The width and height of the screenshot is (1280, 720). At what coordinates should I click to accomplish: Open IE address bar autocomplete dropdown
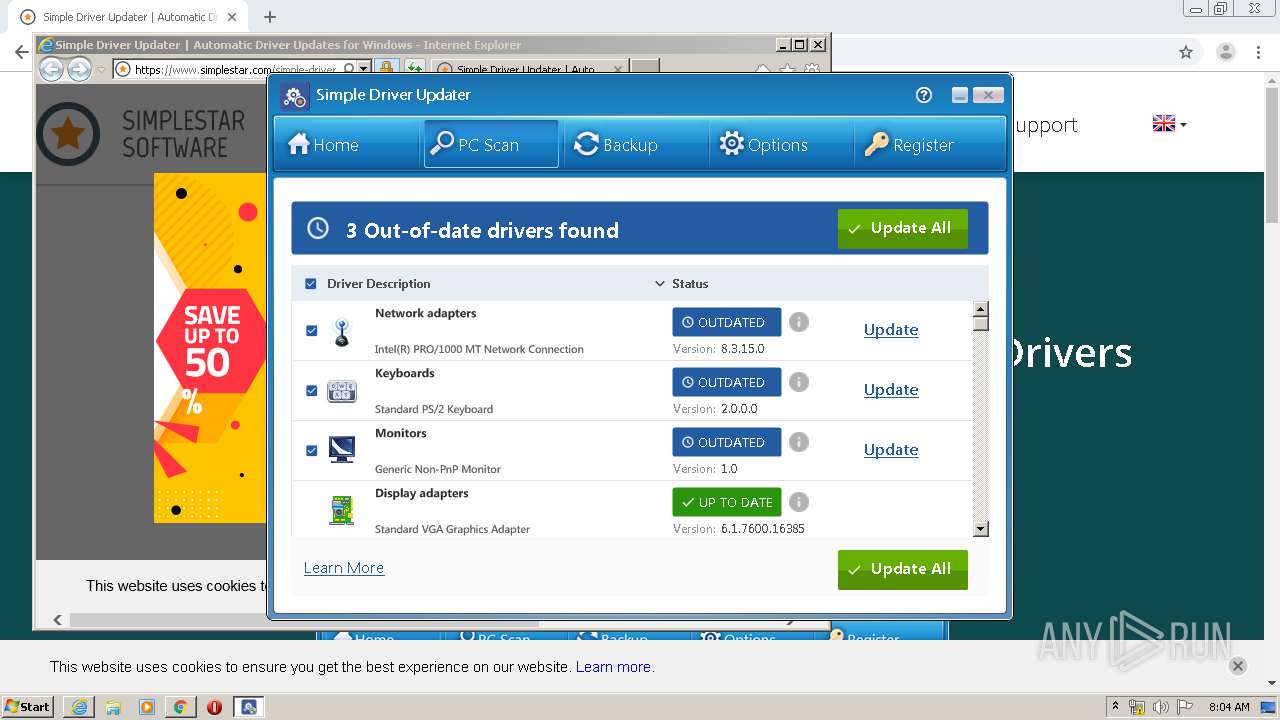click(364, 69)
